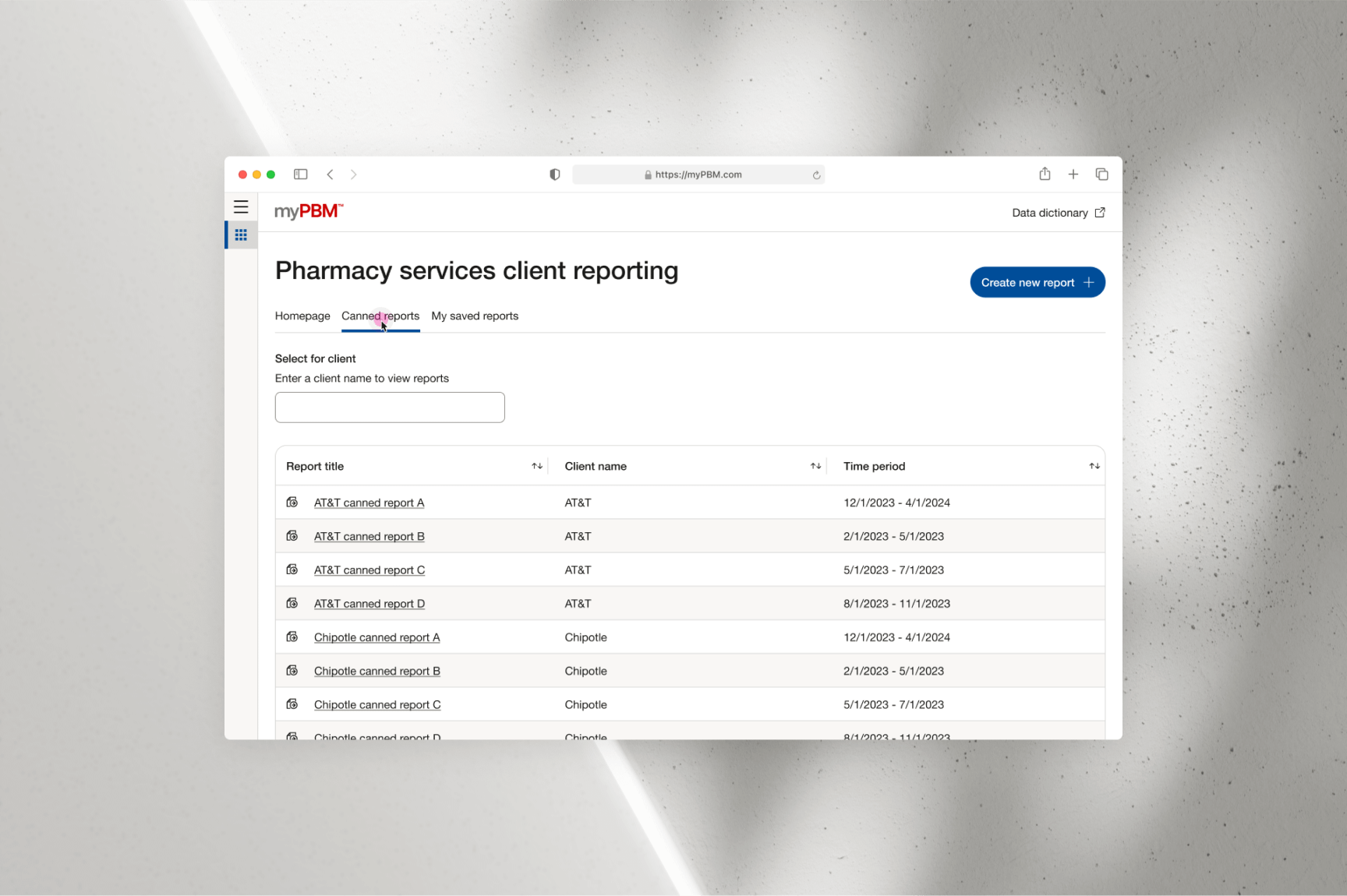
Task: Switch to My saved reports tab
Action: point(475,316)
